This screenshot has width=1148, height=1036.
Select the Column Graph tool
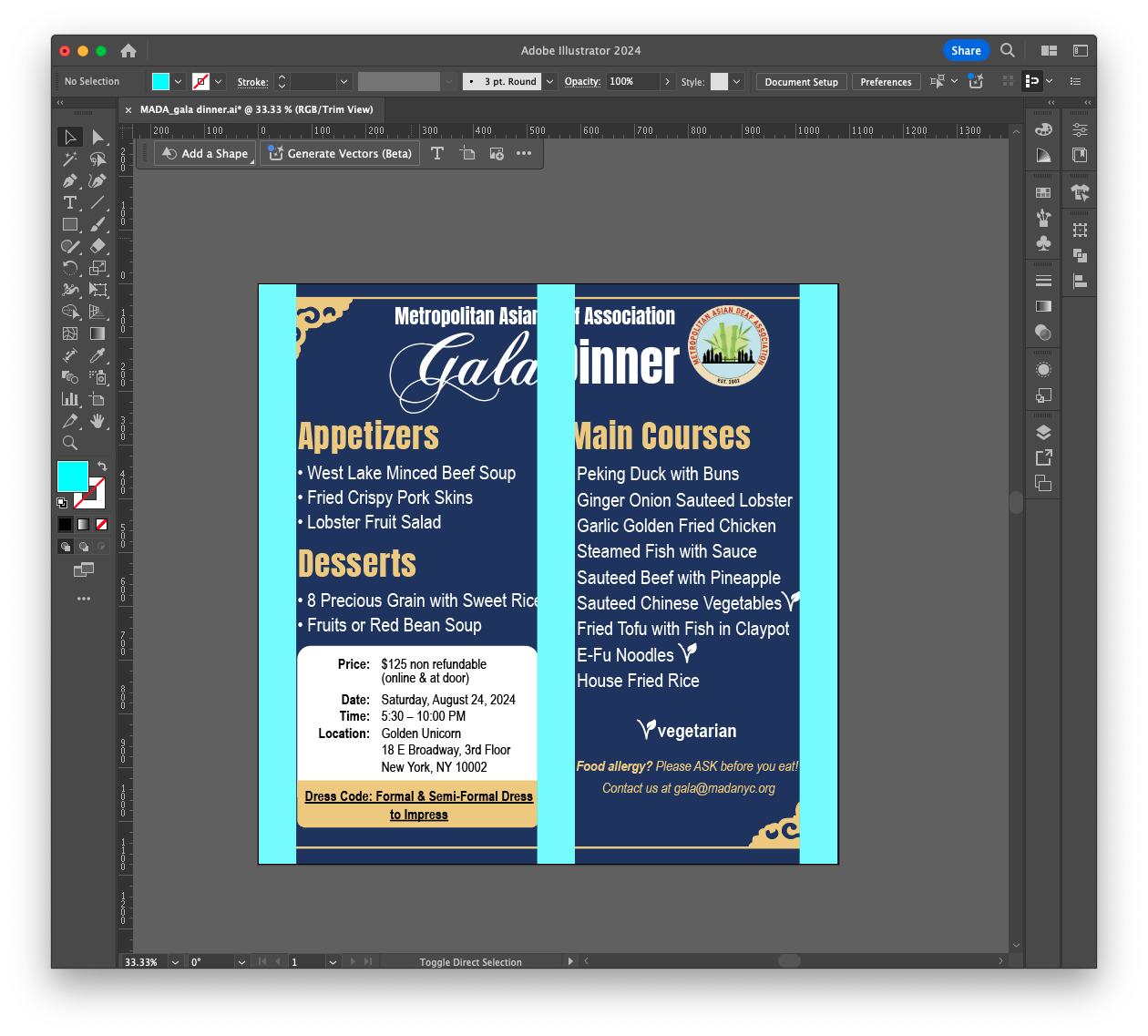(x=70, y=399)
